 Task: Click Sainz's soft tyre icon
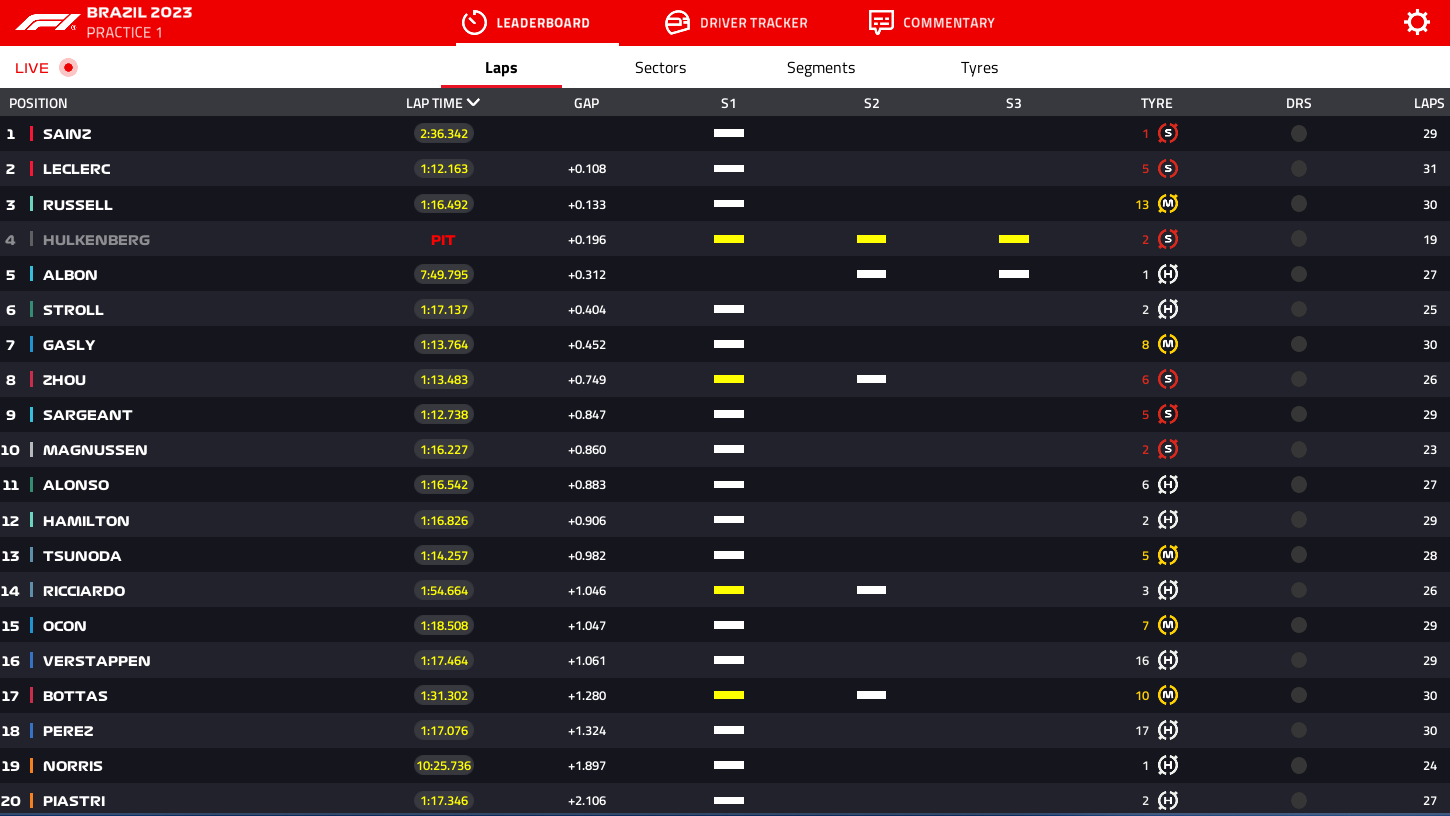coord(1167,134)
